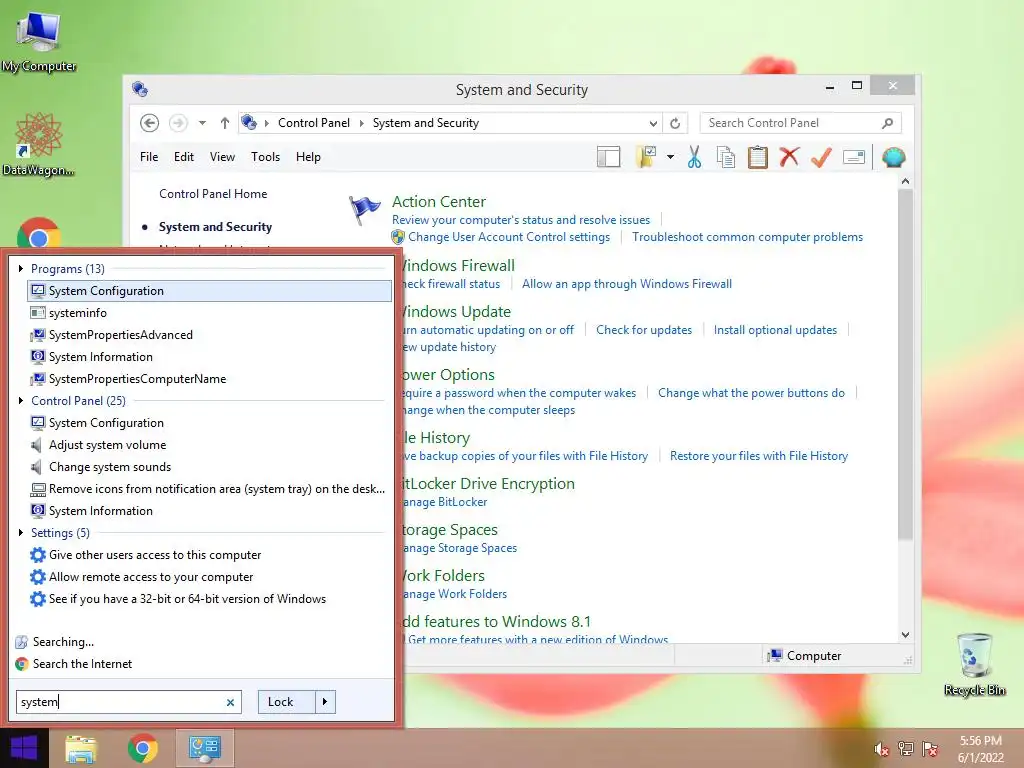1024x768 pixels.
Task: Click Change what the power buttons do
Action: pos(751,393)
